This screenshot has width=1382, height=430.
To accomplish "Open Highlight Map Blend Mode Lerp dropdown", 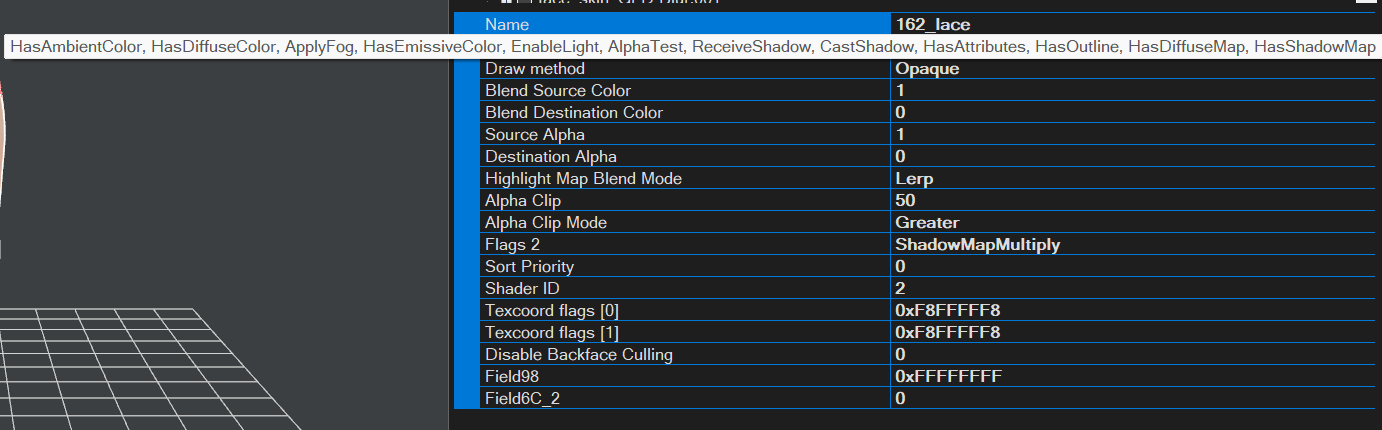I will coord(1135,178).
